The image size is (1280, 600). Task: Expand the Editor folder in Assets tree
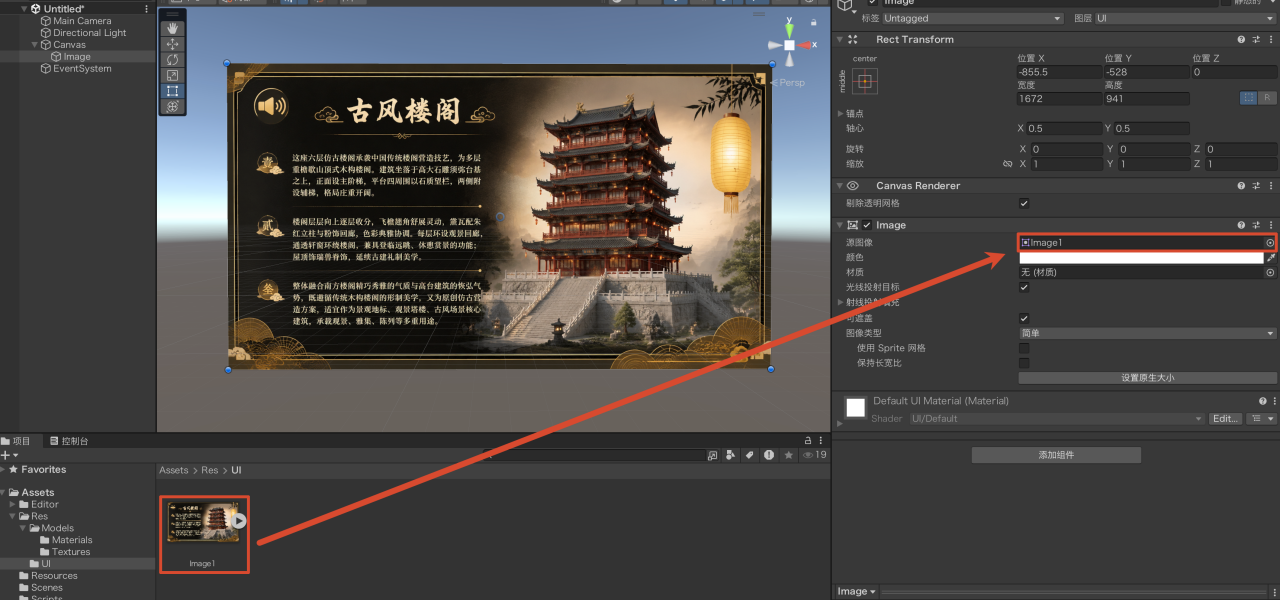(x=13, y=504)
